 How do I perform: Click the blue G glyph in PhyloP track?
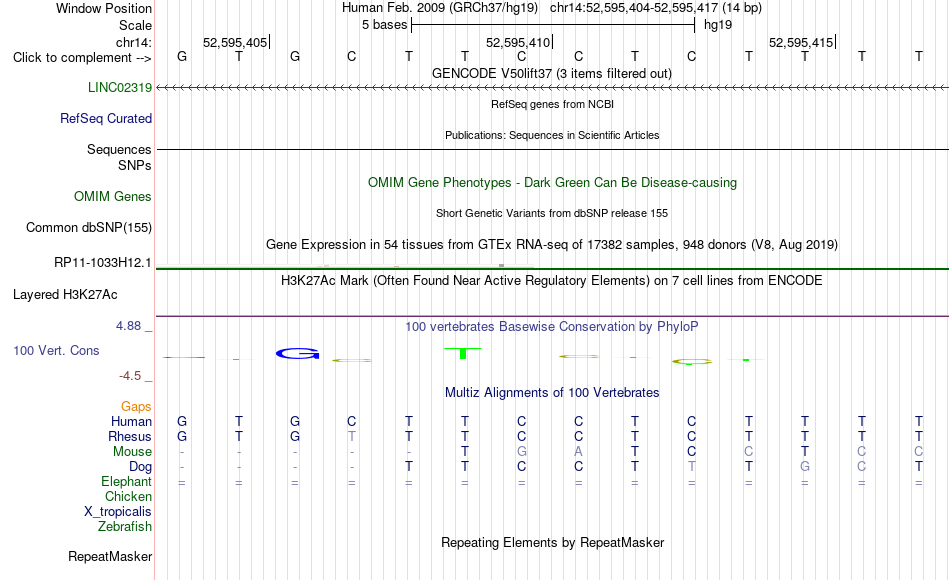click(x=297, y=353)
